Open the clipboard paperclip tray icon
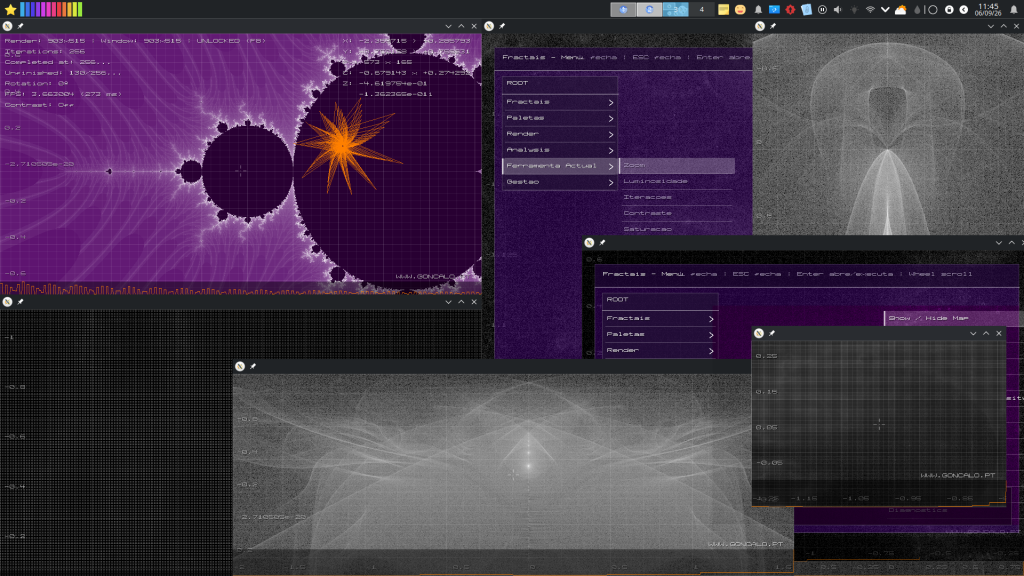 (x=807, y=10)
